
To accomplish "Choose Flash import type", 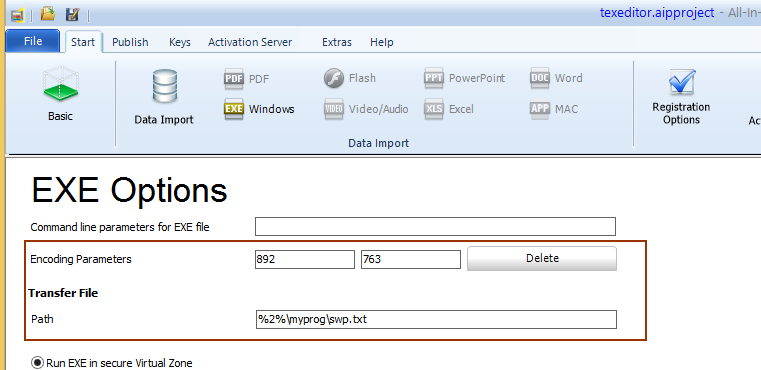I will pyautogui.click(x=350, y=78).
